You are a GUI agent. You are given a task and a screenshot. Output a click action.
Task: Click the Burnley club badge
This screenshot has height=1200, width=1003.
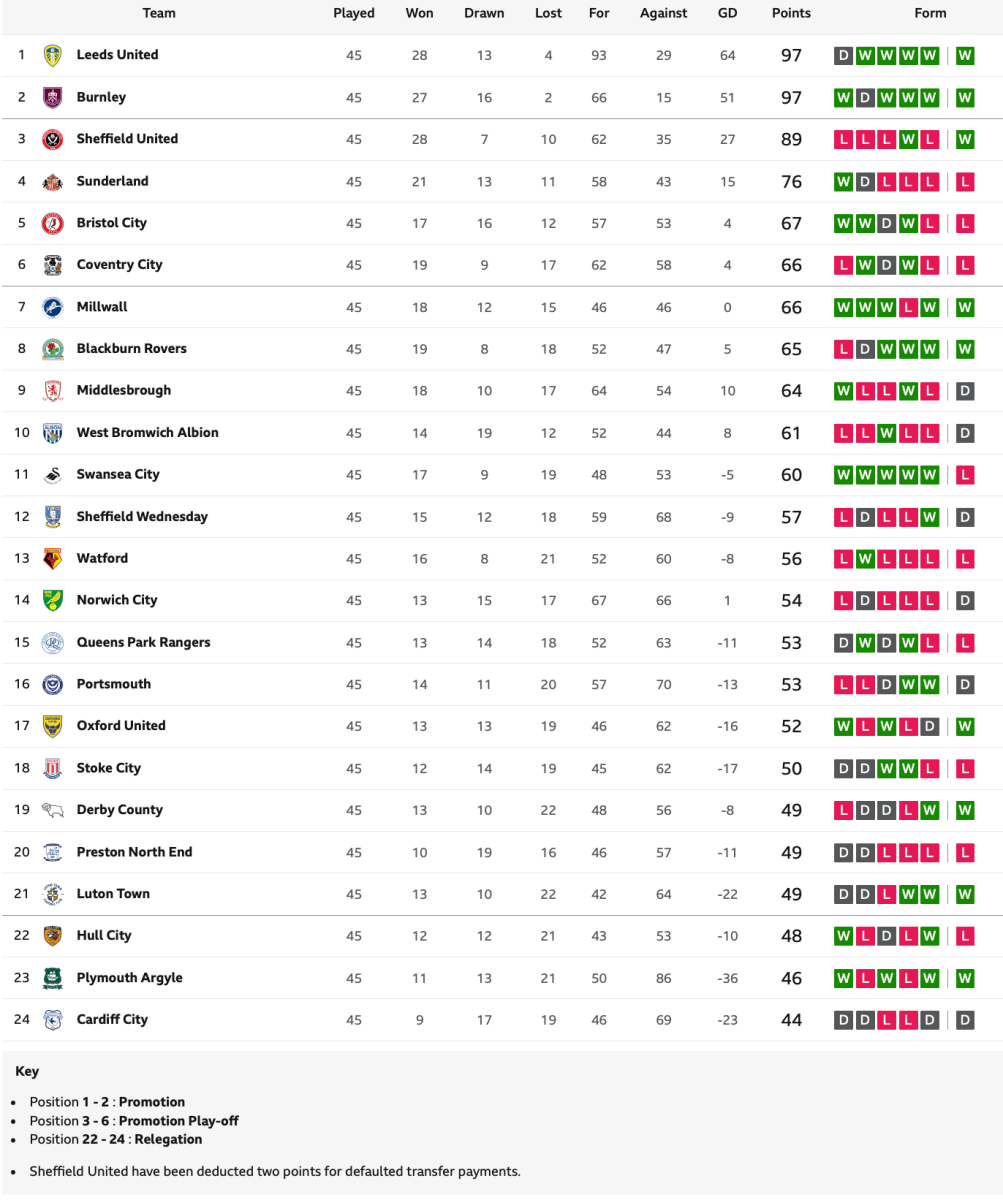point(53,98)
